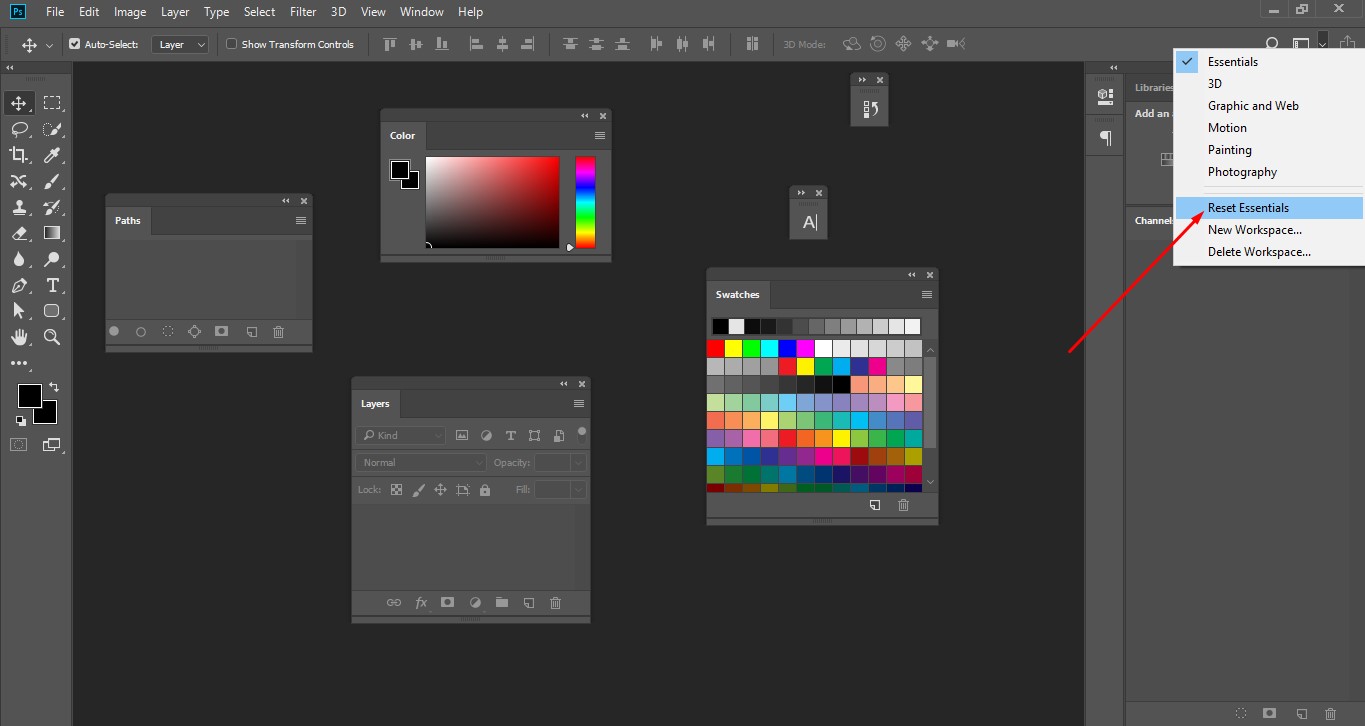Image resolution: width=1365 pixels, height=726 pixels.
Task: Open the Filter menu
Action: (x=302, y=11)
